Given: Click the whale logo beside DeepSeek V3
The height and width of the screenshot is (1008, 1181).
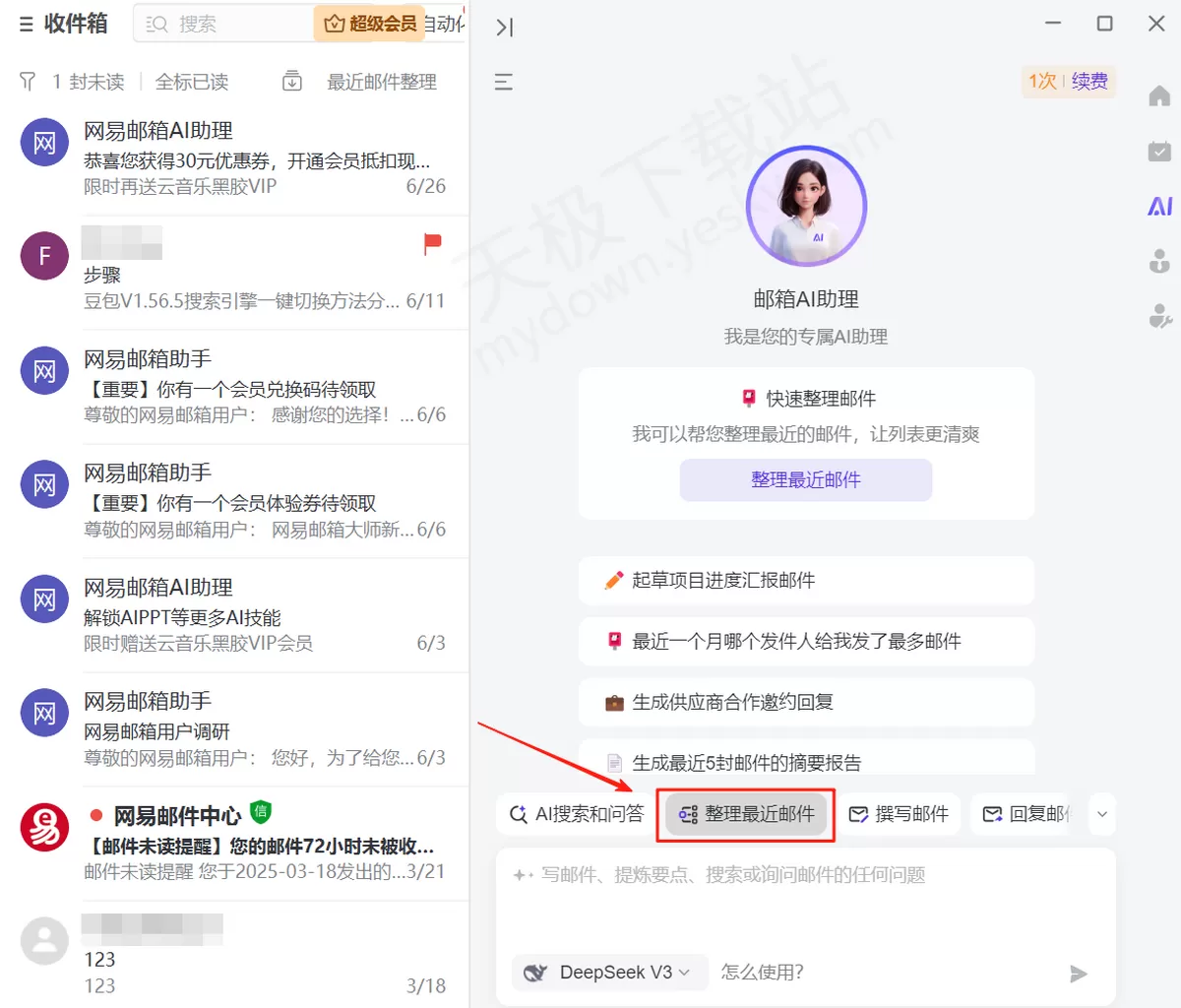Looking at the screenshot, I should click(x=535, y=973).
